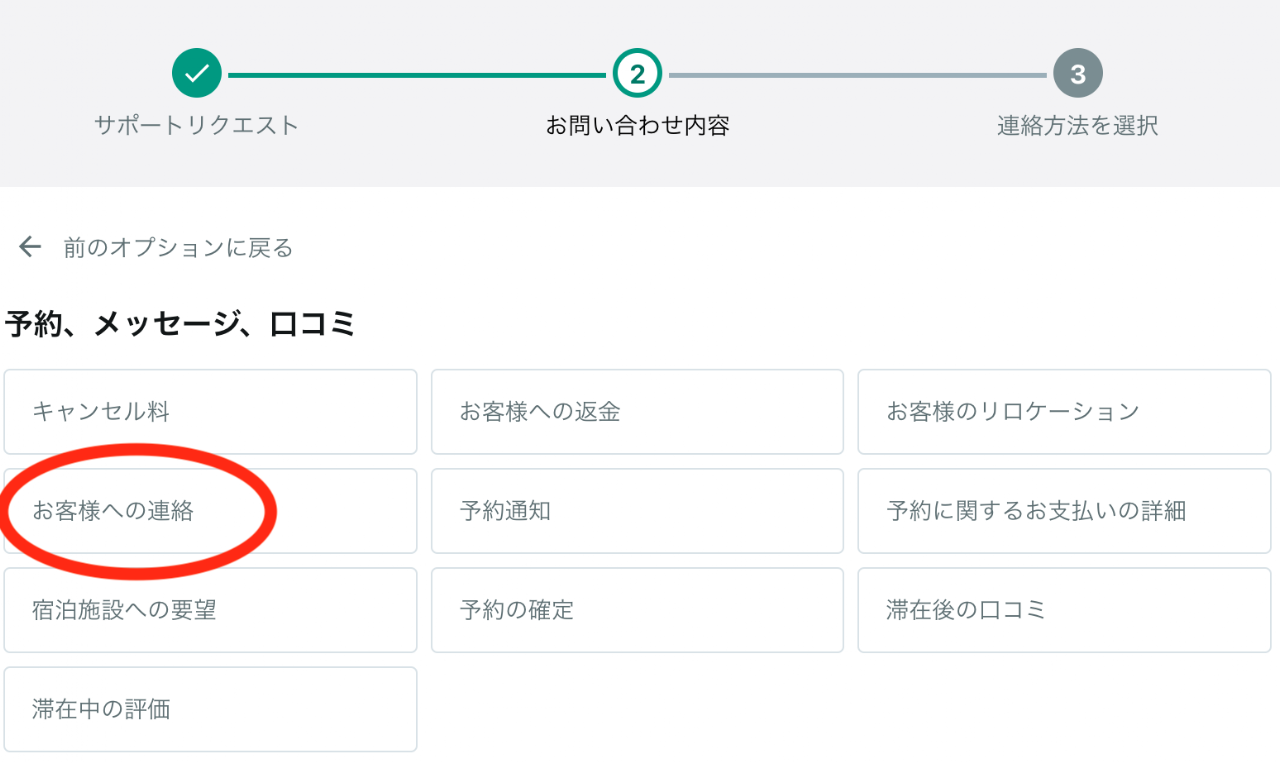Go to the サポートリクエスト step label
This screenshot has height=764, width=1280.
[197, 126]
